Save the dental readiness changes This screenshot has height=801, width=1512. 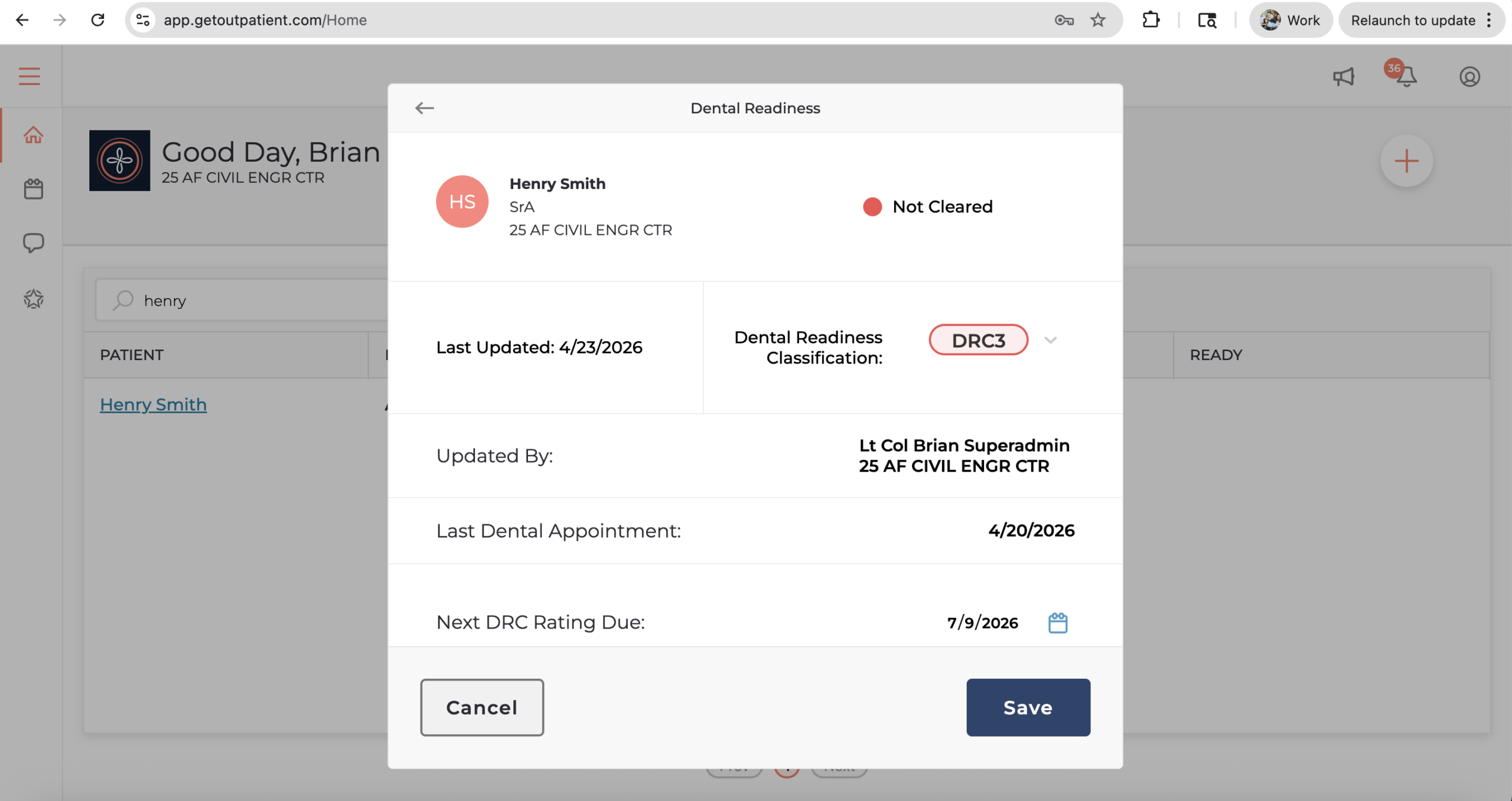tap(1028, 707)
